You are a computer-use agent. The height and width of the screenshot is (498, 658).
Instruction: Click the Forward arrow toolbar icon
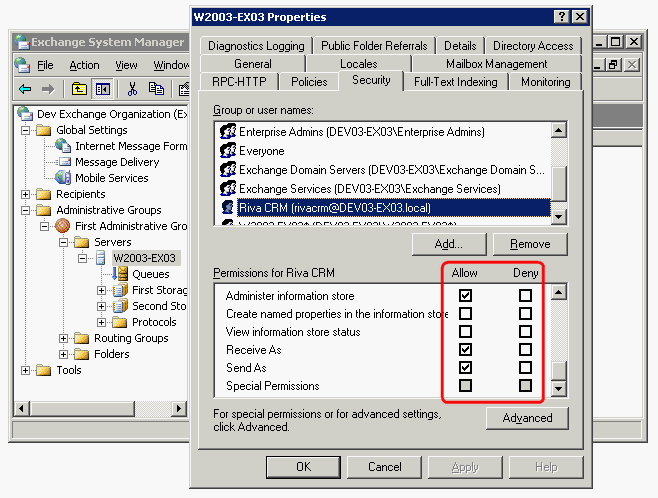point(48,89)
